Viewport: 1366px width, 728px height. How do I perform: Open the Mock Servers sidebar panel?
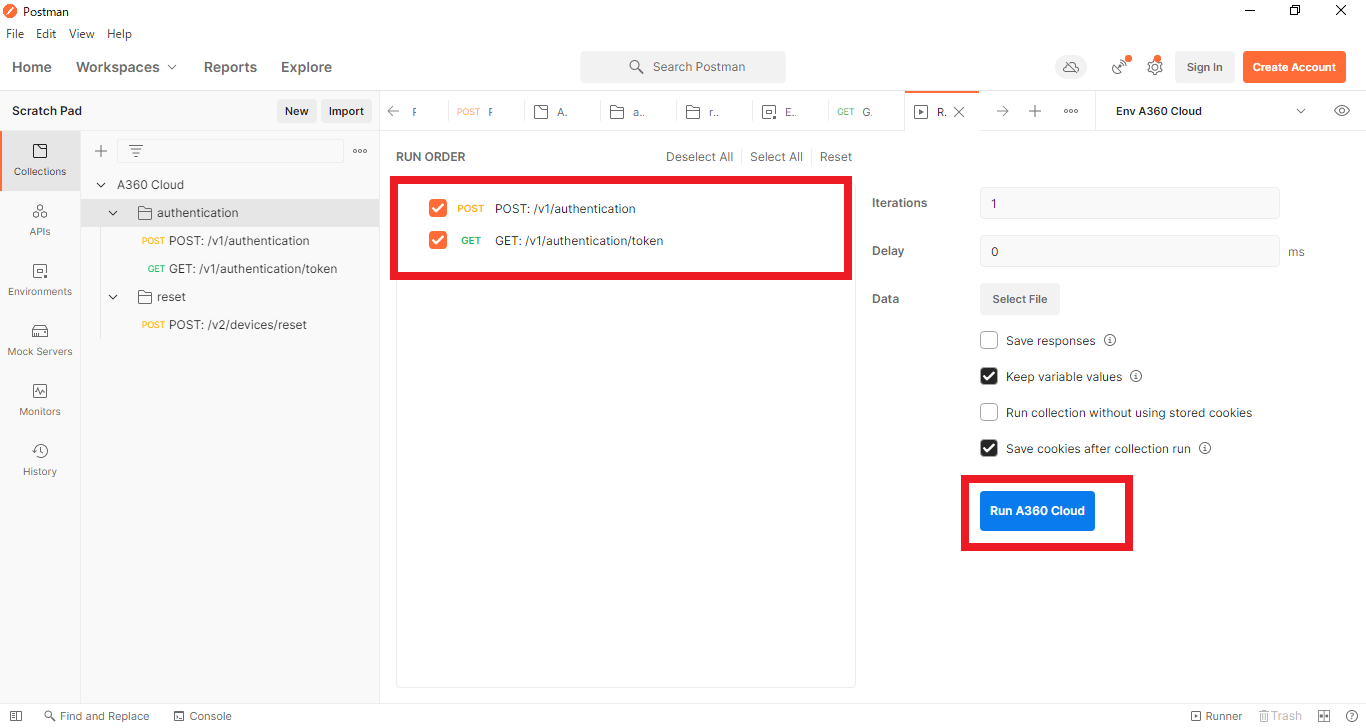40,340
